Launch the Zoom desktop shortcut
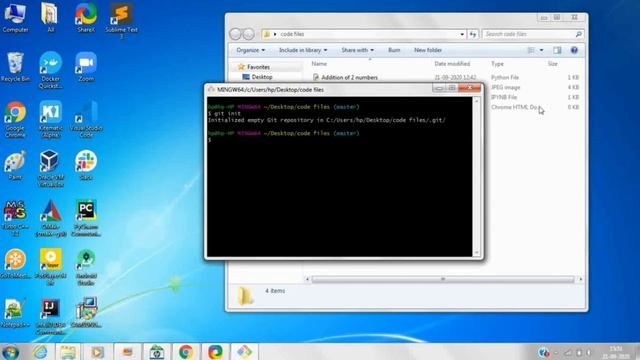 [86, 67]
